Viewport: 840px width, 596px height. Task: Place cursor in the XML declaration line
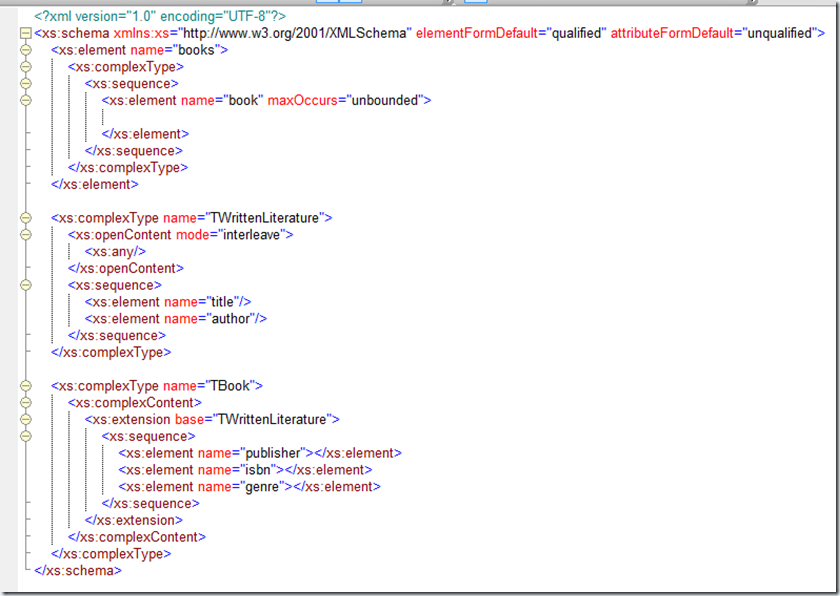click(160, 16)
